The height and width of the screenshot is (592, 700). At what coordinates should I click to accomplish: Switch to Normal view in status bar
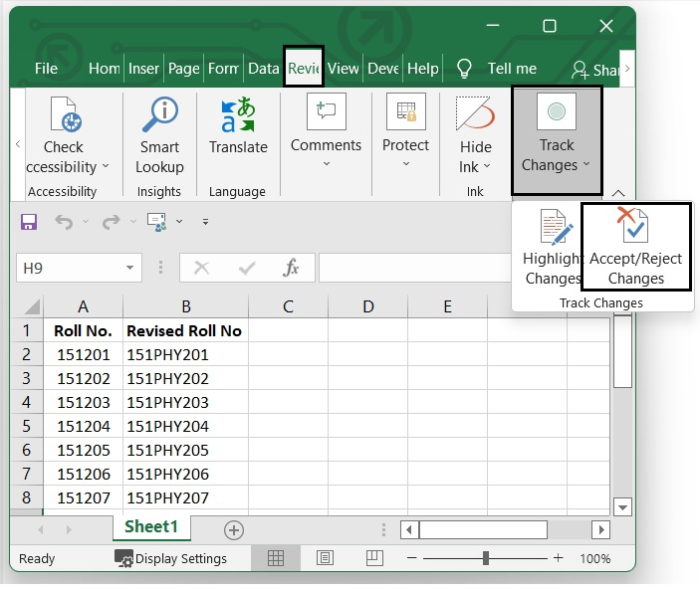(x=276, y=558)
